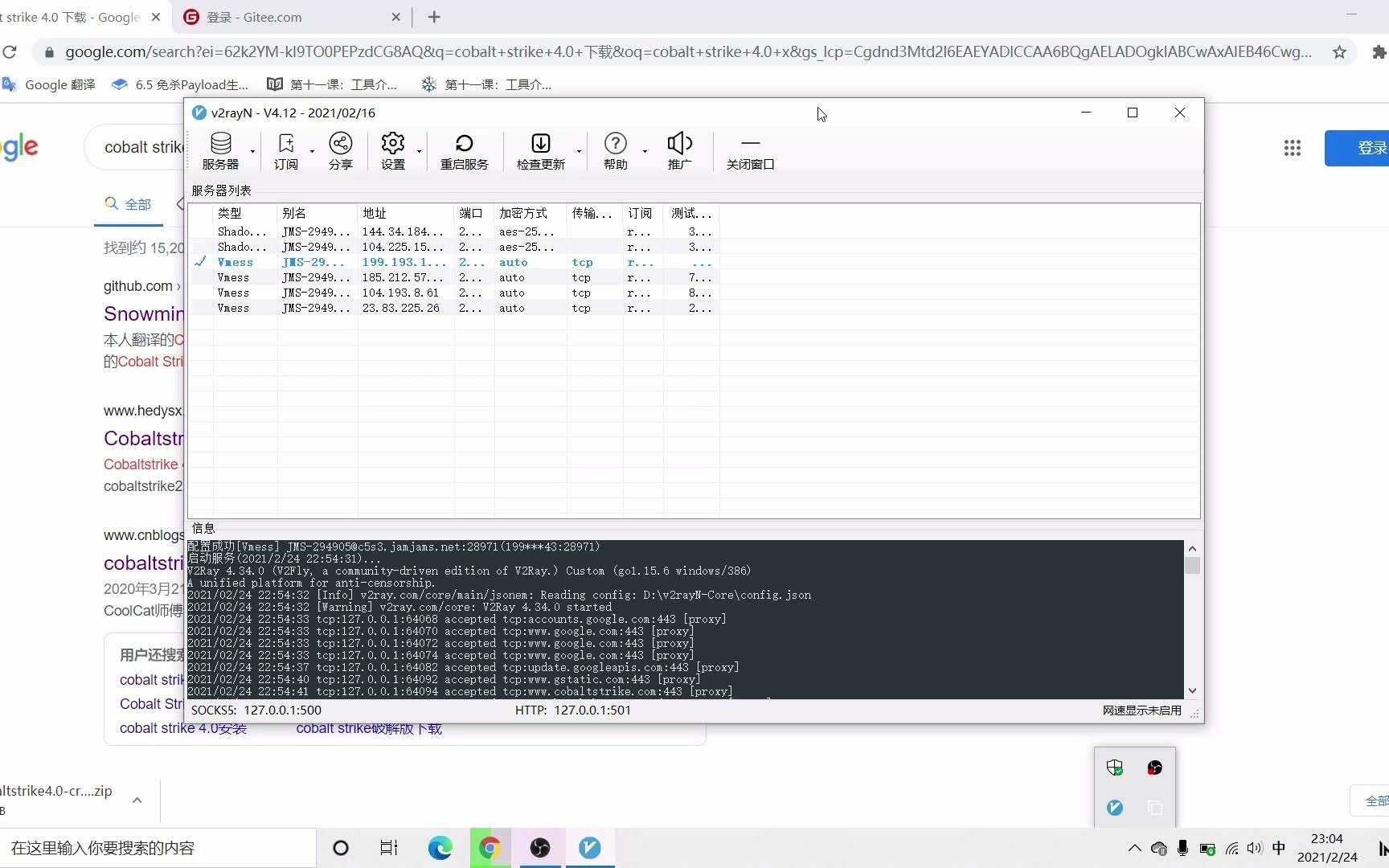Reload the Chrome page

(10, 52)
